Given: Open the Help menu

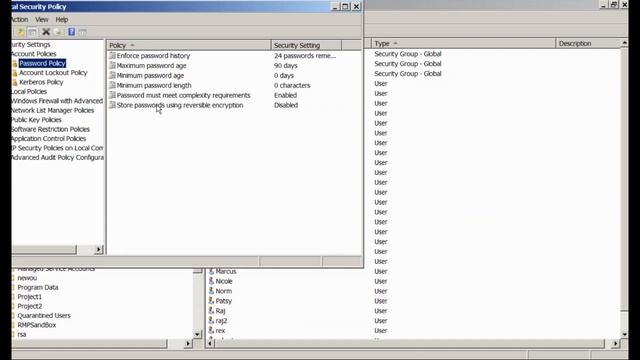Looking at the screenshot, I should (x=62, y=19).
